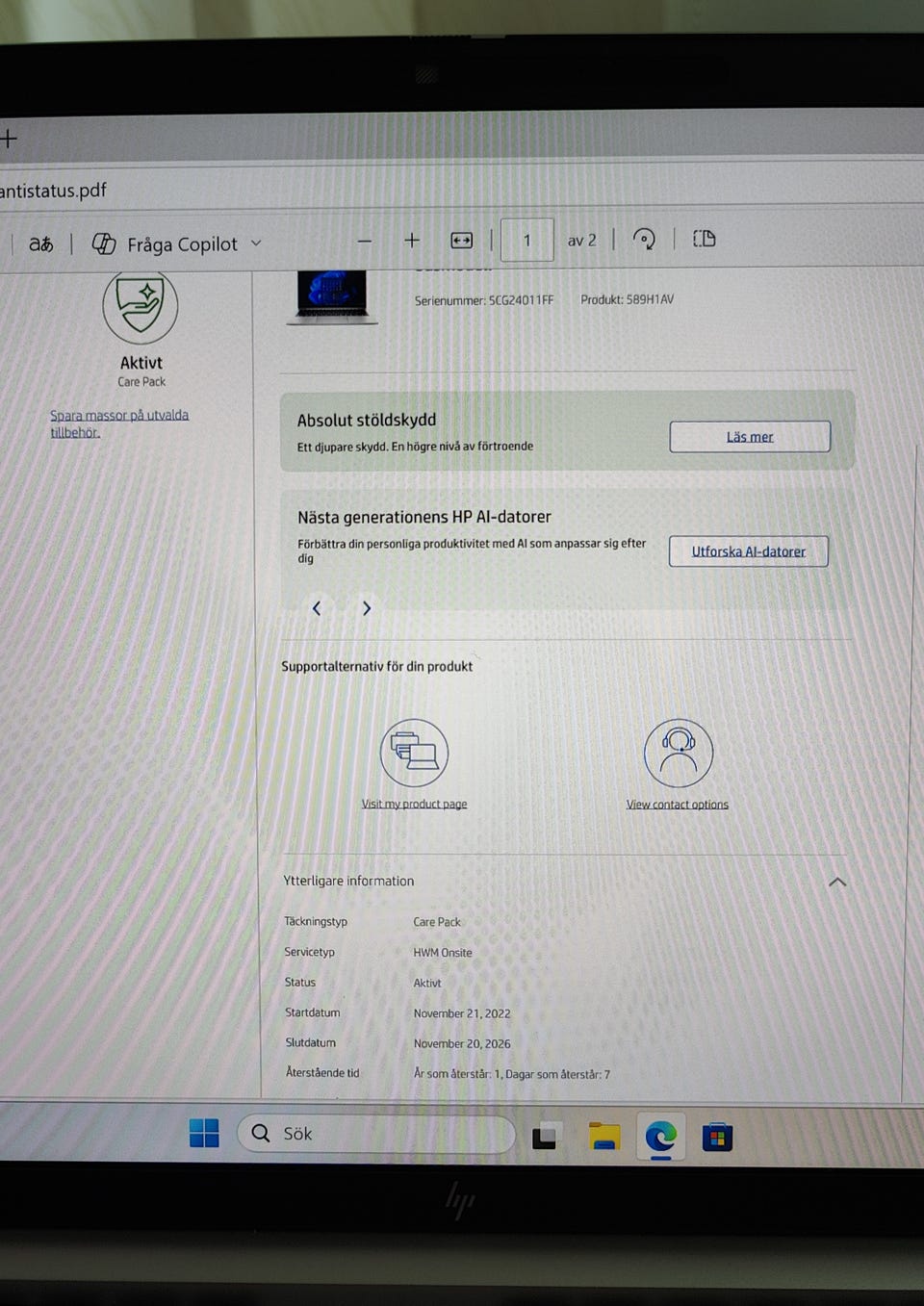Open the page view icon
924x1306 pixels.
(x=705, y=239)
